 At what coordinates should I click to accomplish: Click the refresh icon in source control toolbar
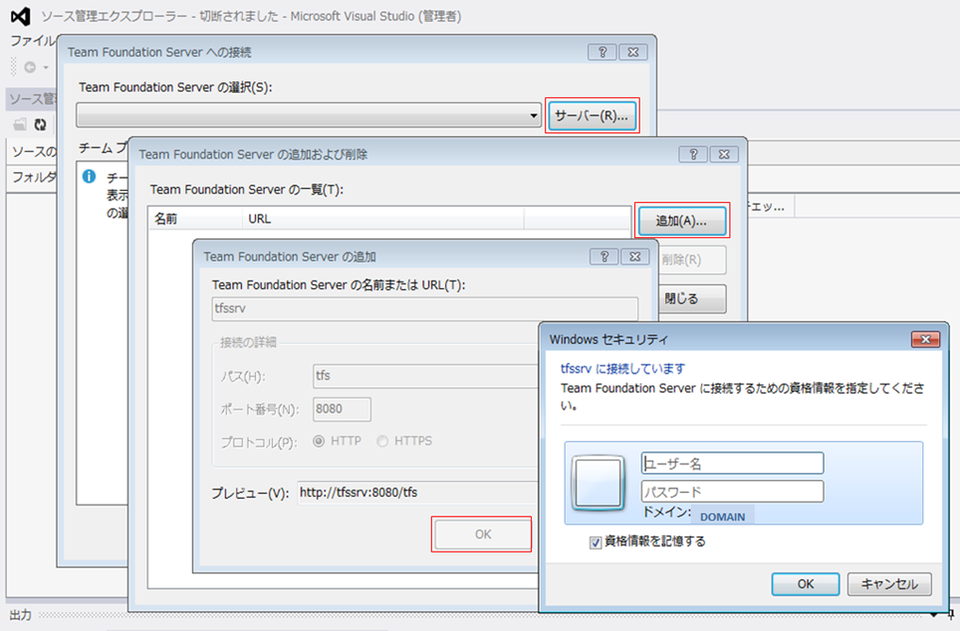37,124
